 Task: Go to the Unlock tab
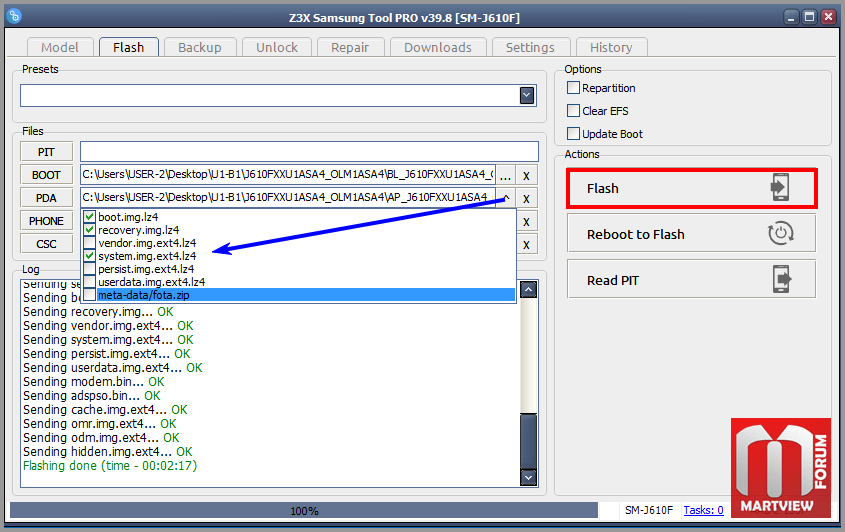click(x=277, y=47)
